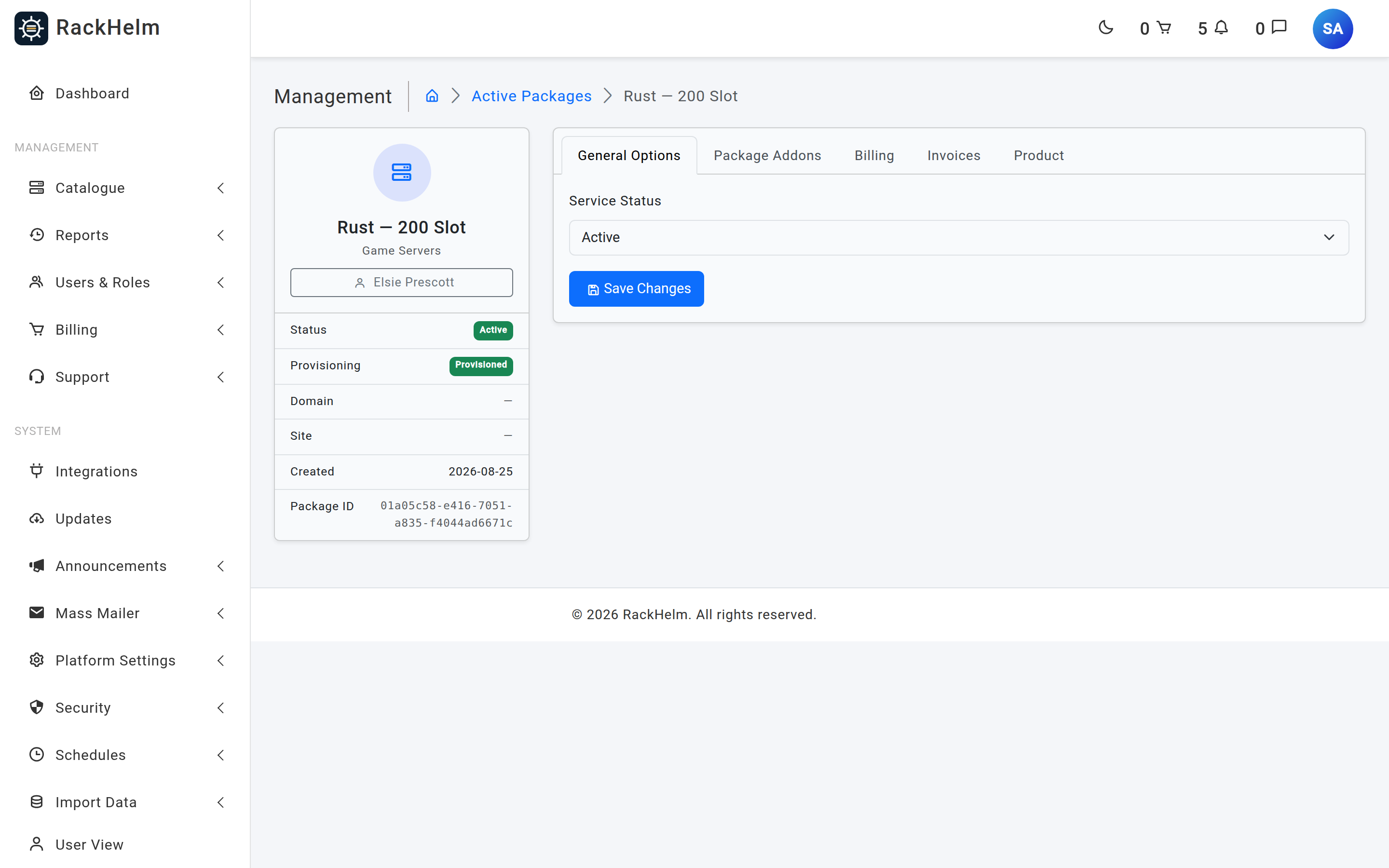
Task: Click the green Active status badge
Action: (x=493, y=330)
